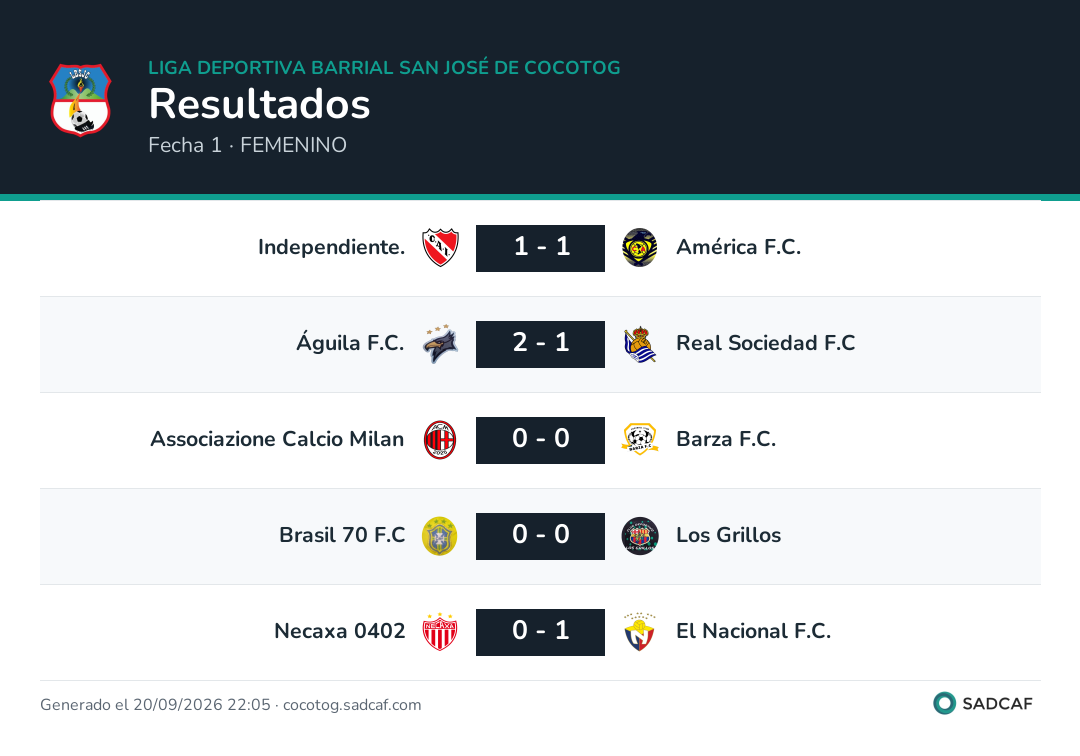
Task: Click the Necaxa 0402 striped crest
Action: click(x=440, y=631)
